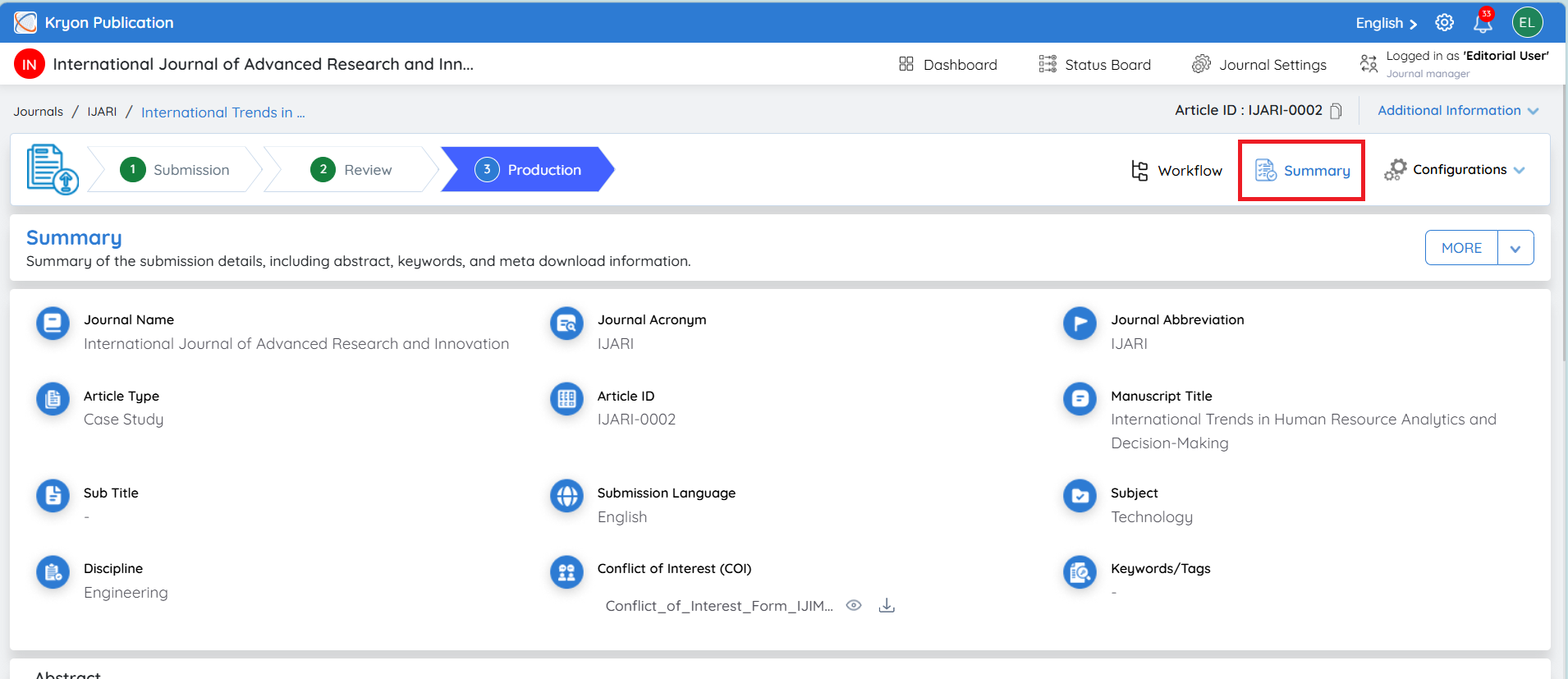Screen dimensions: 1568x679
Task: Open the Dashboard link
Action: pyautogui.click(x=948, y=64)
